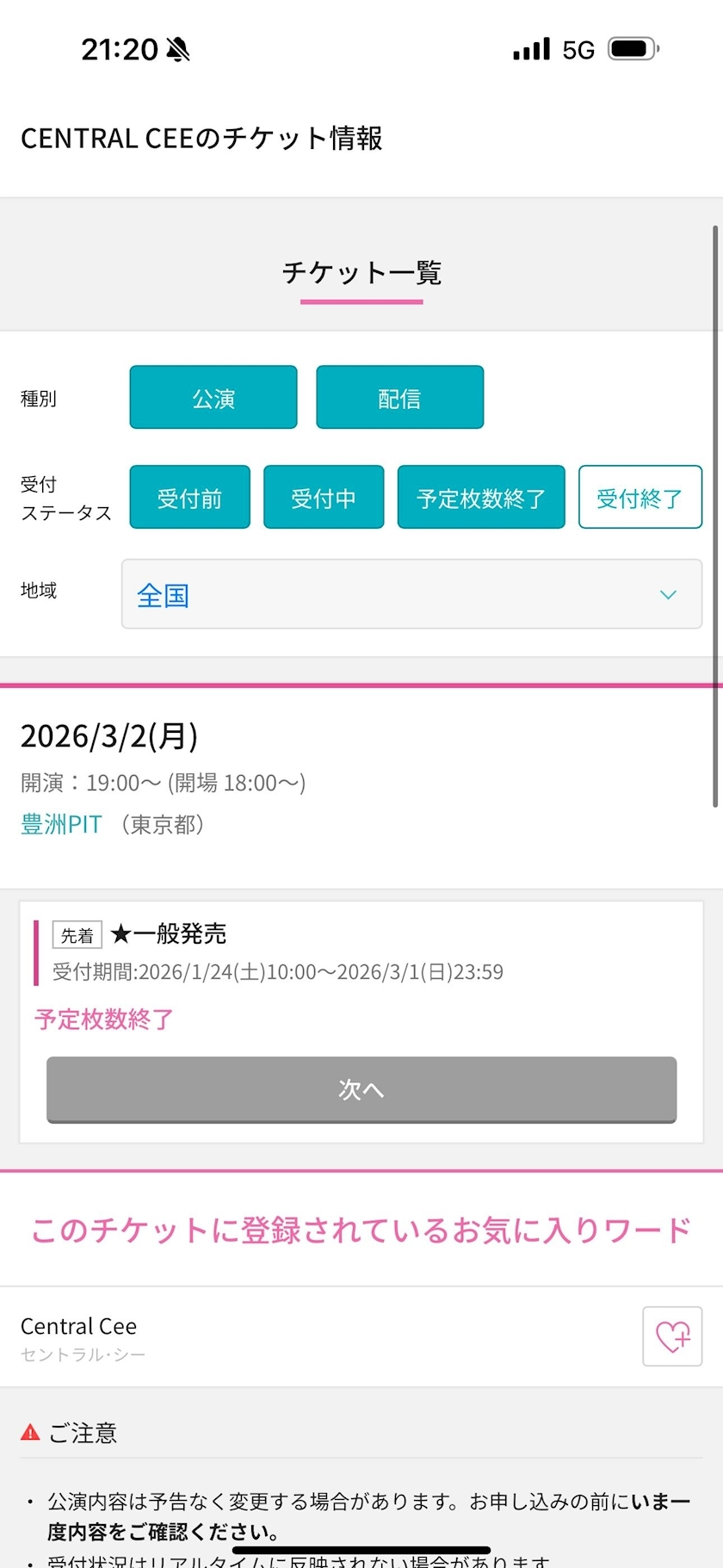Expand region list via chevron arrow
This screenshot has width=723, height=1568.
click(668, 595)
